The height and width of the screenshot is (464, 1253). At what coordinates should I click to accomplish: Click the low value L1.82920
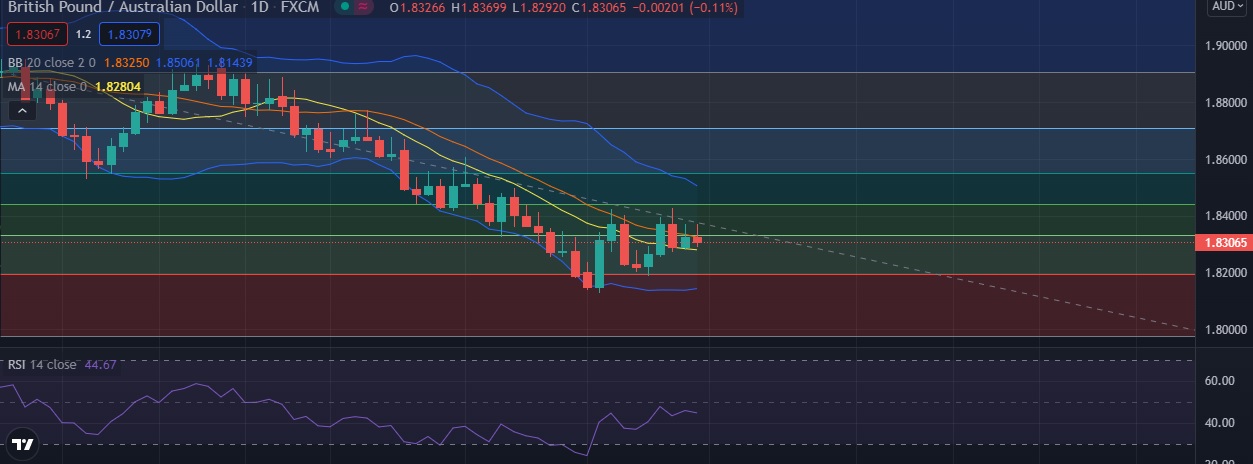pos(539,7)
